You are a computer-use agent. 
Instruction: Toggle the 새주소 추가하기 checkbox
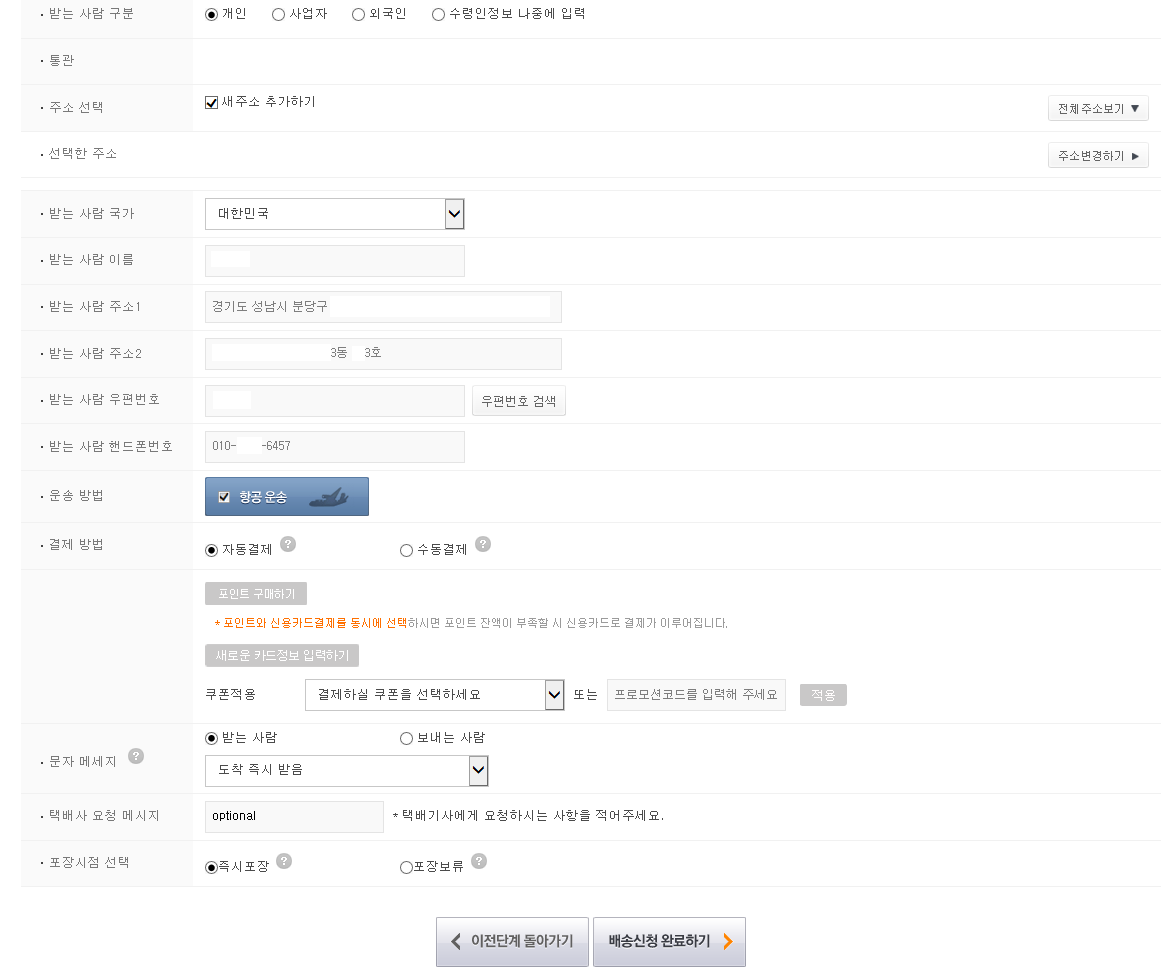tap(212, 102)
